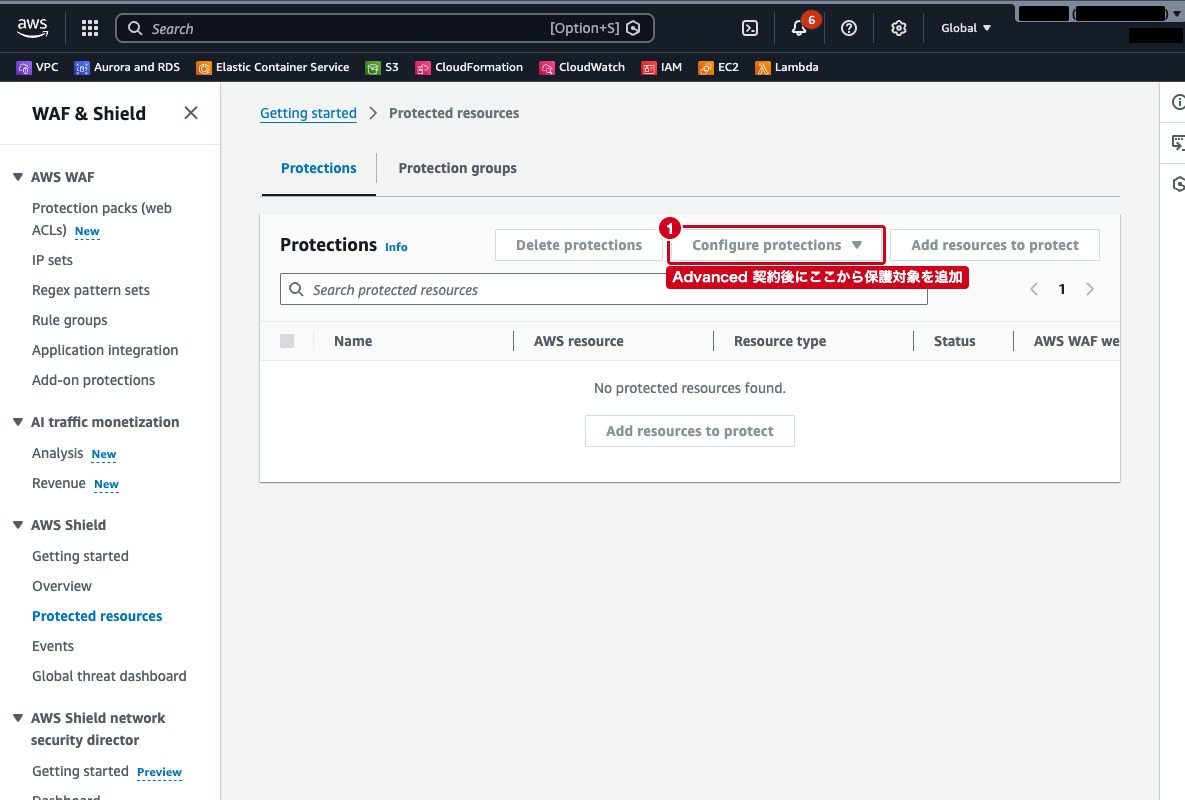This screenshot has width=1185, height=800.
Task: Switch to the Protections tab
Action: (x=319, y=168)
